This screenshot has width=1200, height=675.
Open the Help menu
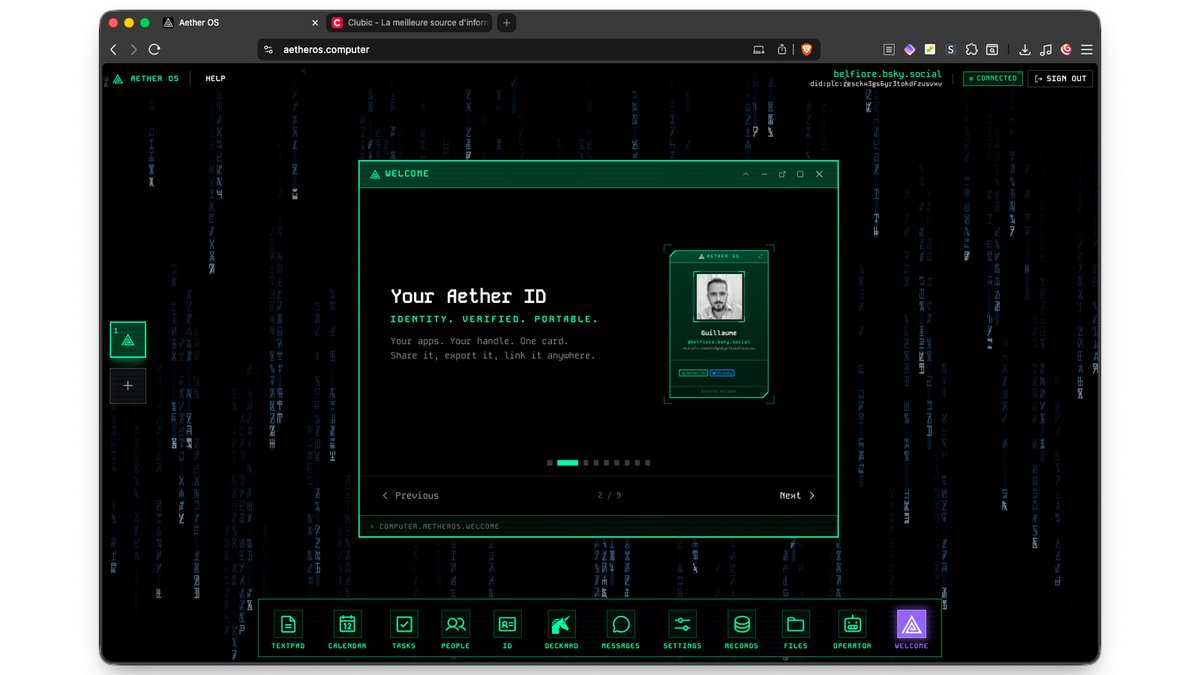(x=215, y=78)
